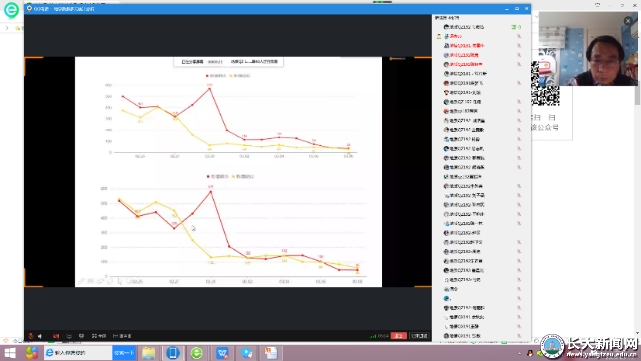Viewport: 641px width, 361px height.
Task: Select the pen tool in the slide toolbar
Action: [x=81, y=281]
